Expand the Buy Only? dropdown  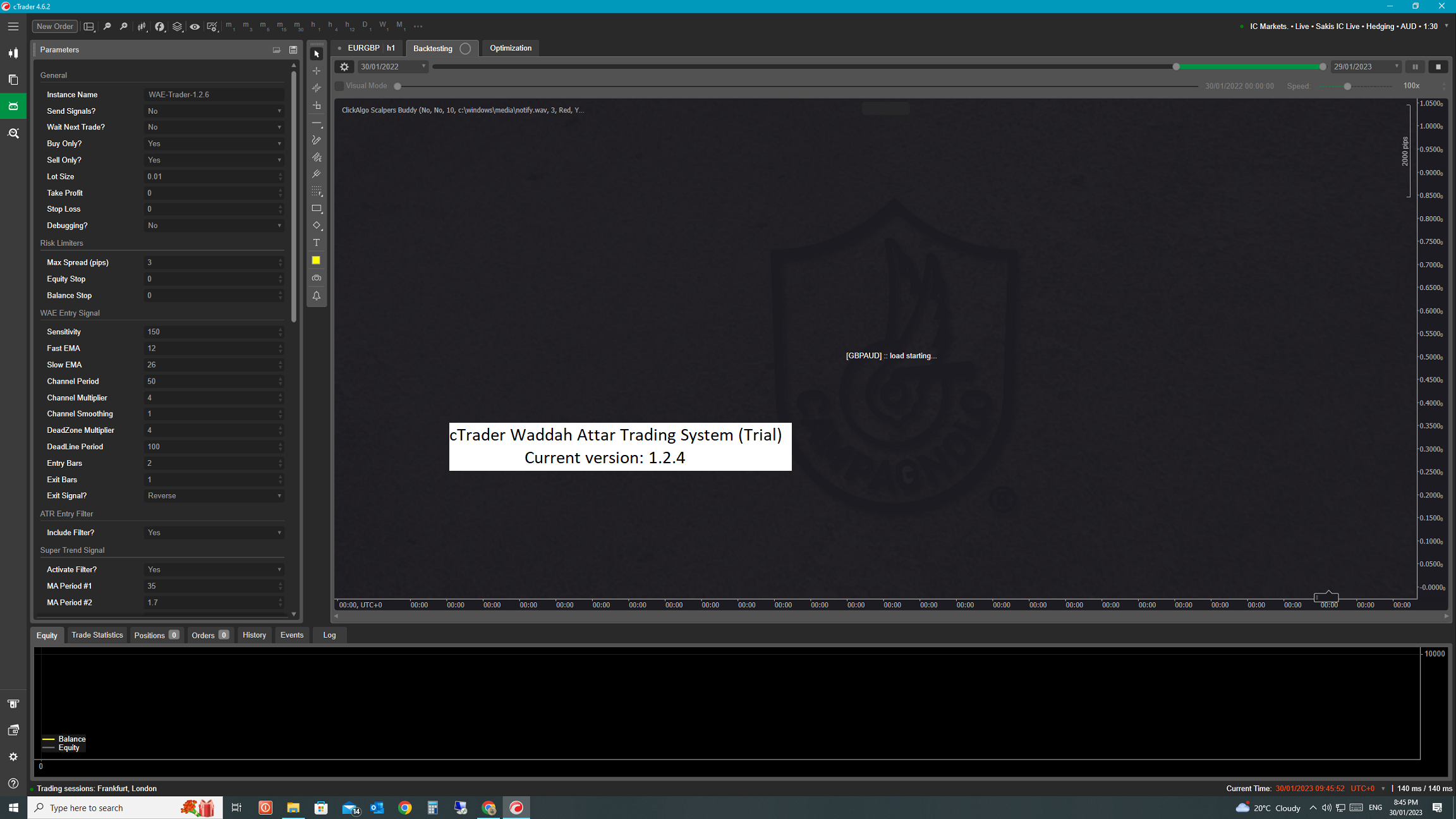[x=214, y=143]
